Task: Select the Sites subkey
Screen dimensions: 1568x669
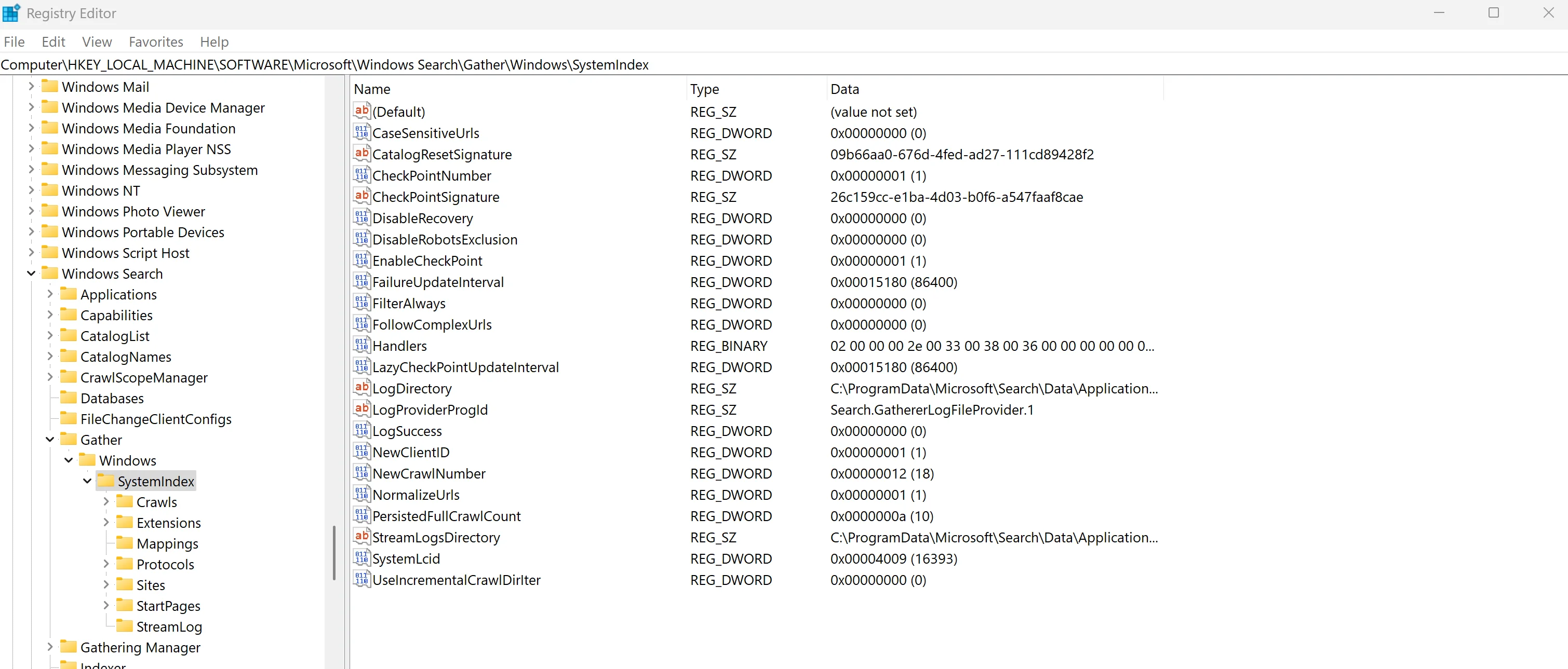Action: tap(150, 584)
